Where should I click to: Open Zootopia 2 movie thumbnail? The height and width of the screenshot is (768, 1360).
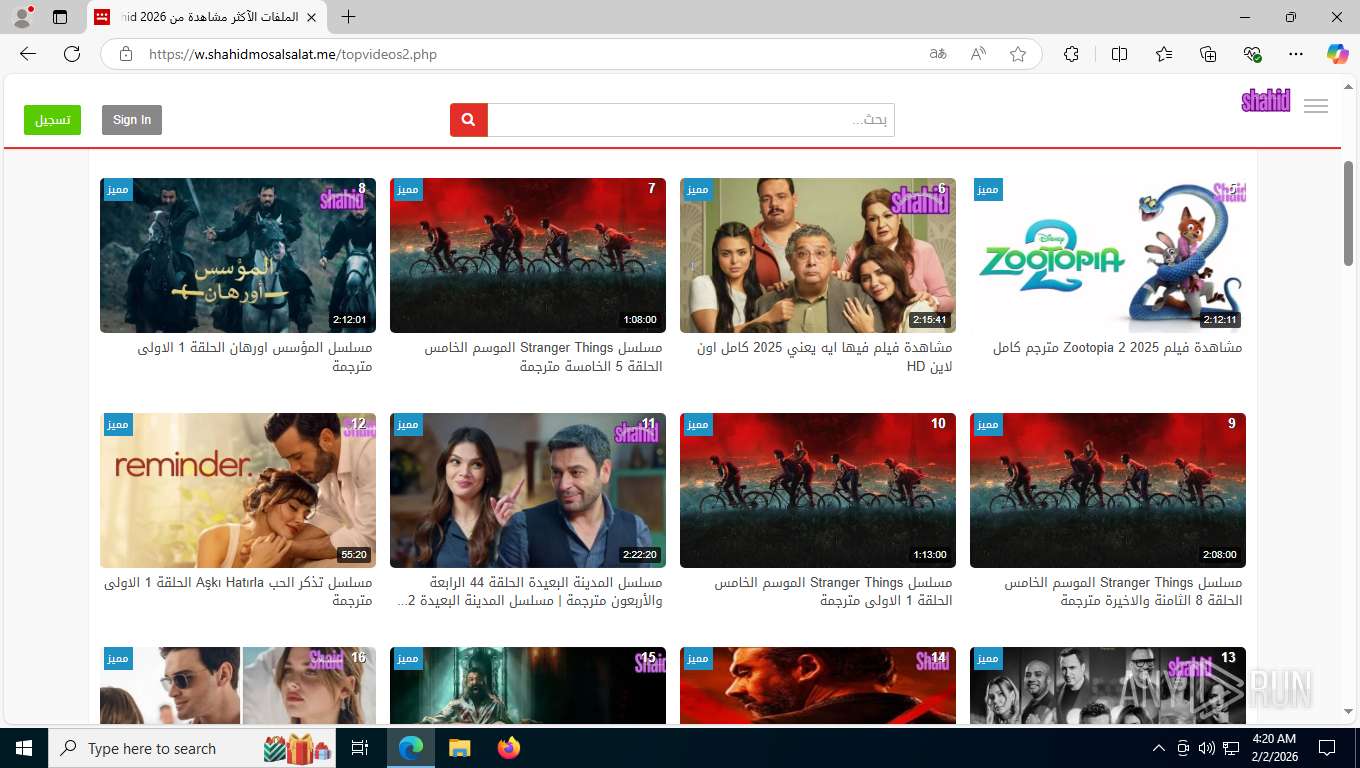point(1108,255)
